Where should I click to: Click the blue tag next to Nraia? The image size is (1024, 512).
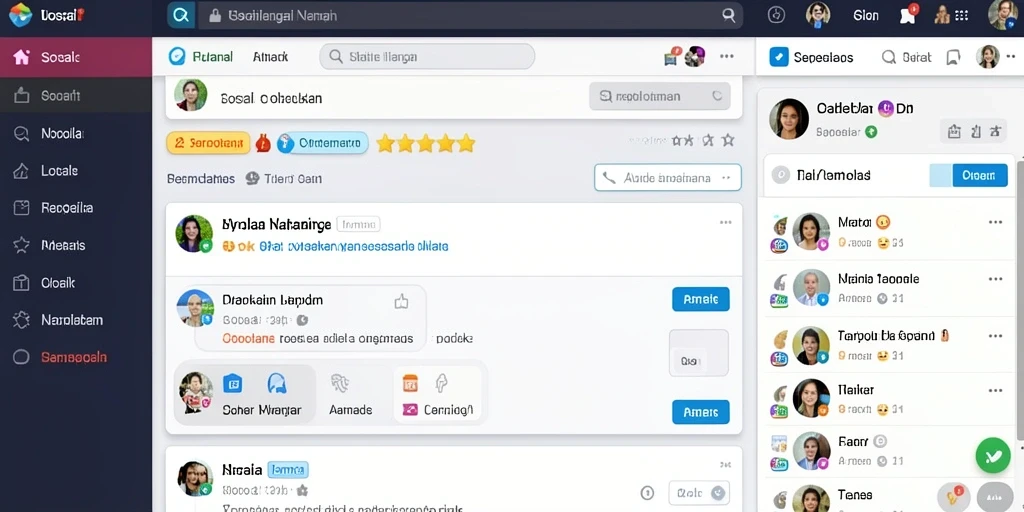pyautogui.click(x=287, y=470)
